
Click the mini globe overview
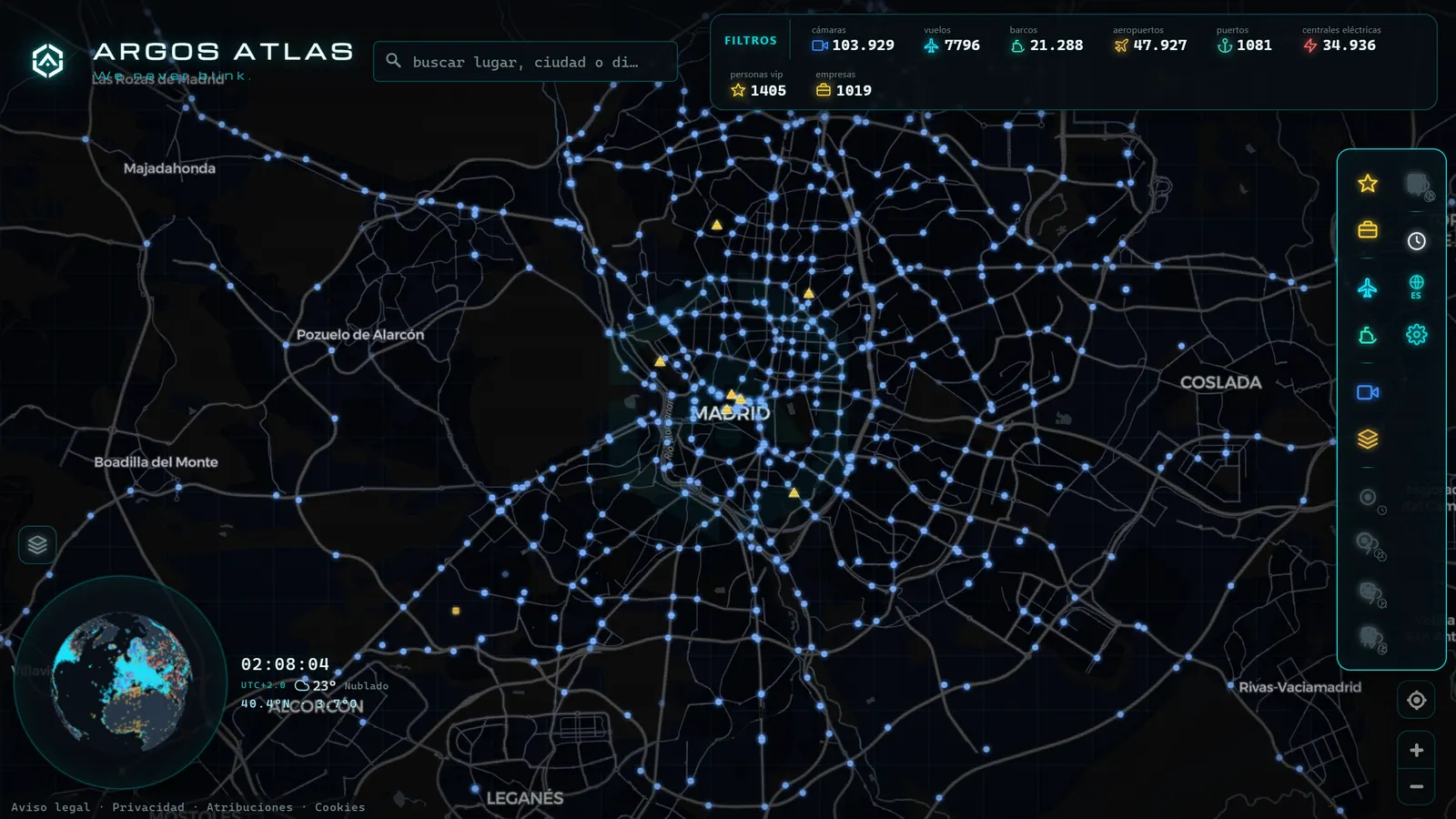[121, 682]
